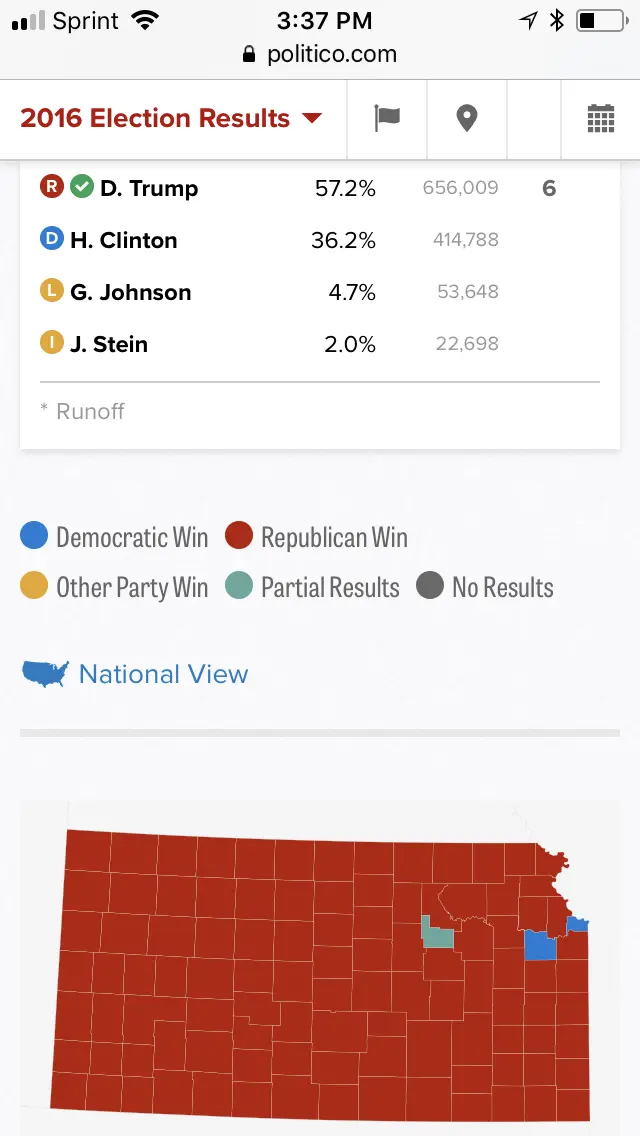Open the National View link
This screenshot has width=640, height=1136.
(x=163, y=674)
